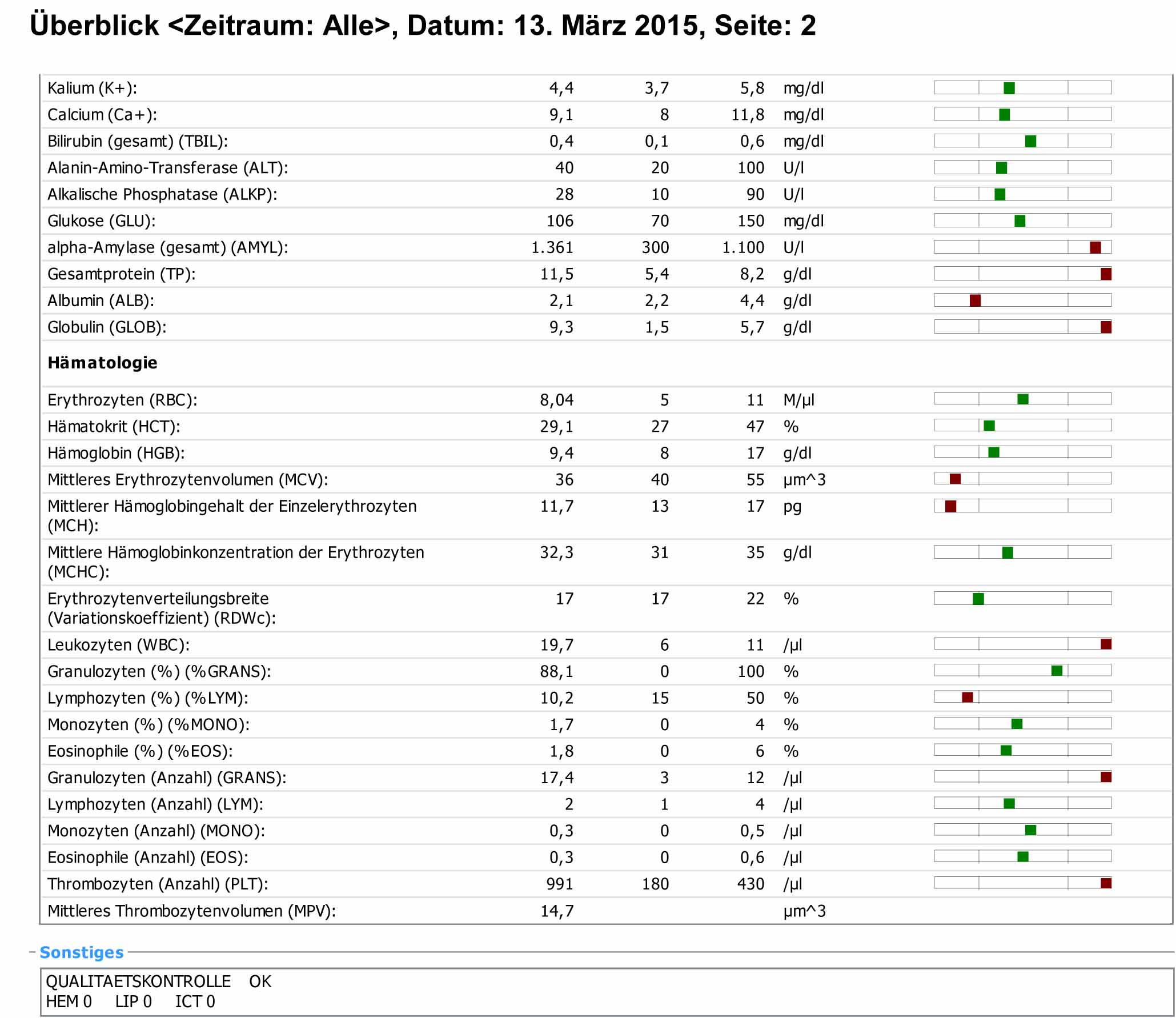Click the red Lymphozyten (%) range marker

click(967, 697)
